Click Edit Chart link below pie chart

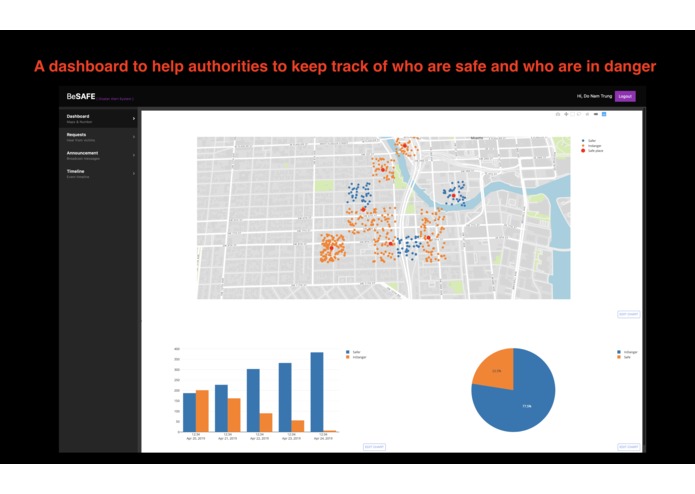pos(629,447)
